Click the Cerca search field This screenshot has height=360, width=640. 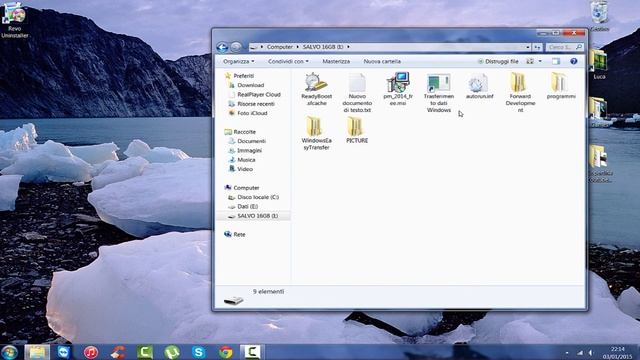564,47
